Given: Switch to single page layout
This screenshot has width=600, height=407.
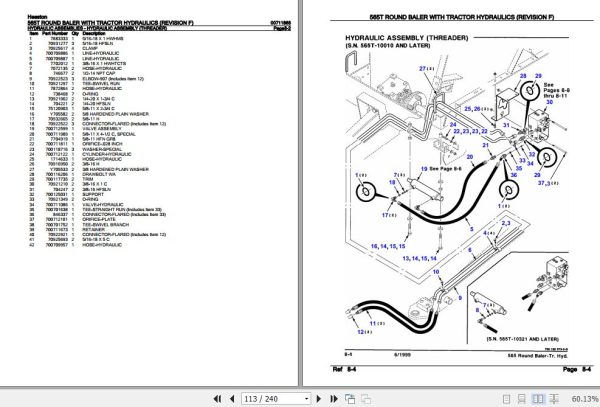Looking at the screenshot, I should [x=506, y=399].
